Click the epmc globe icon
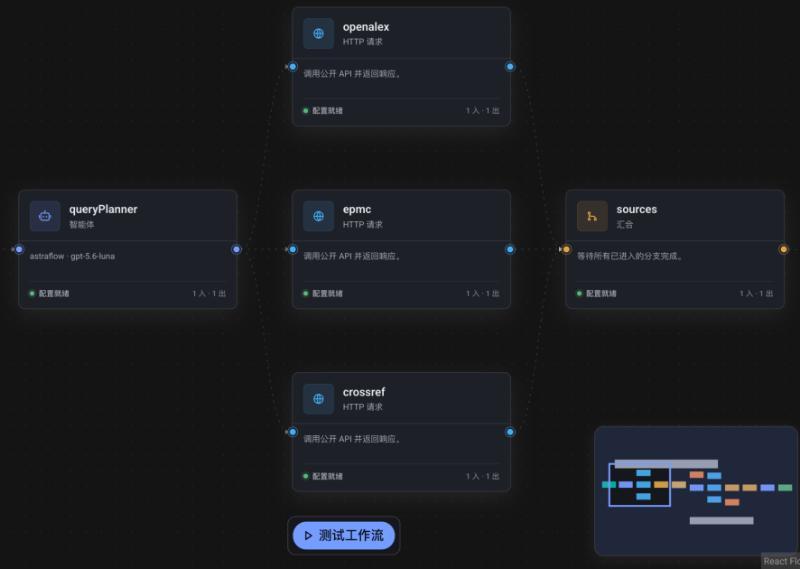 318,216
